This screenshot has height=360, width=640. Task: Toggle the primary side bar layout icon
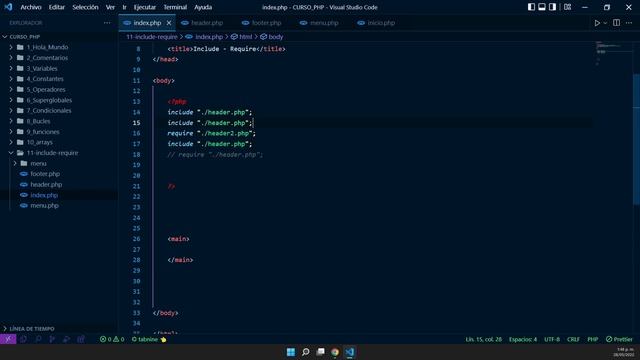coord(531,7)
